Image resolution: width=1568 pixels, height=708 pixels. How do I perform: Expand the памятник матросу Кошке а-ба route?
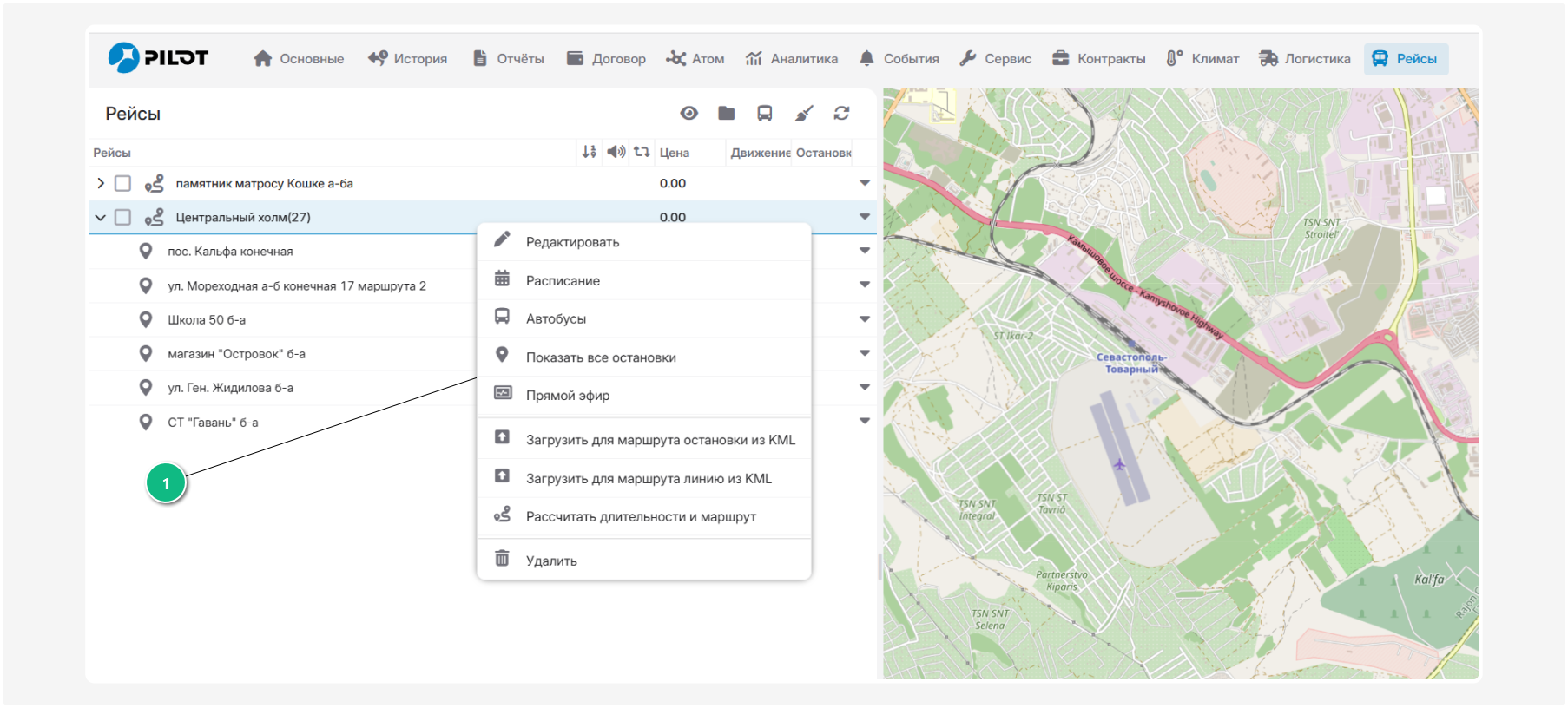(101, 183)
